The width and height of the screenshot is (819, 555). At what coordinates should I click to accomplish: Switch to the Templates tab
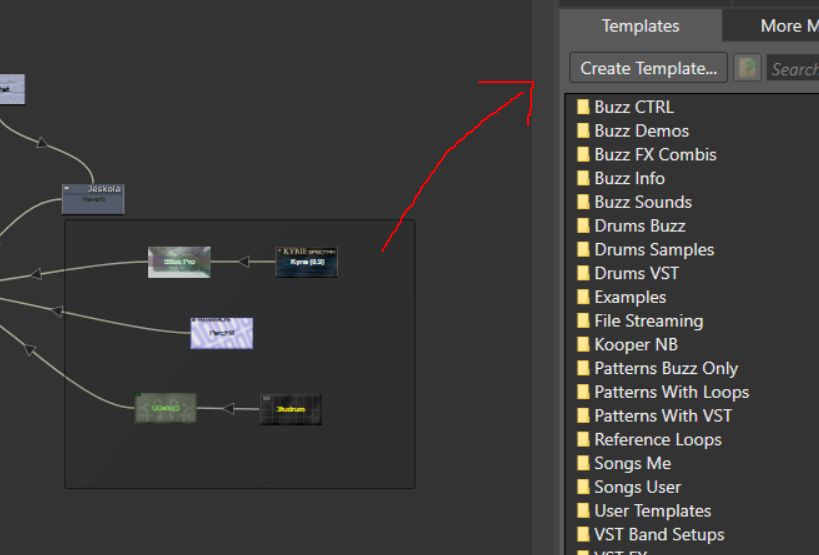point(640,26)
